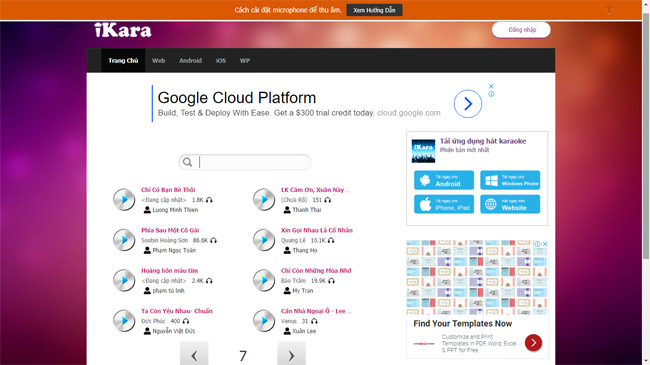Image resolution: width=650 pixels, height=365 pixels.
Task: Open the Google Cloud Platform ad title
Action: point(237,98)
